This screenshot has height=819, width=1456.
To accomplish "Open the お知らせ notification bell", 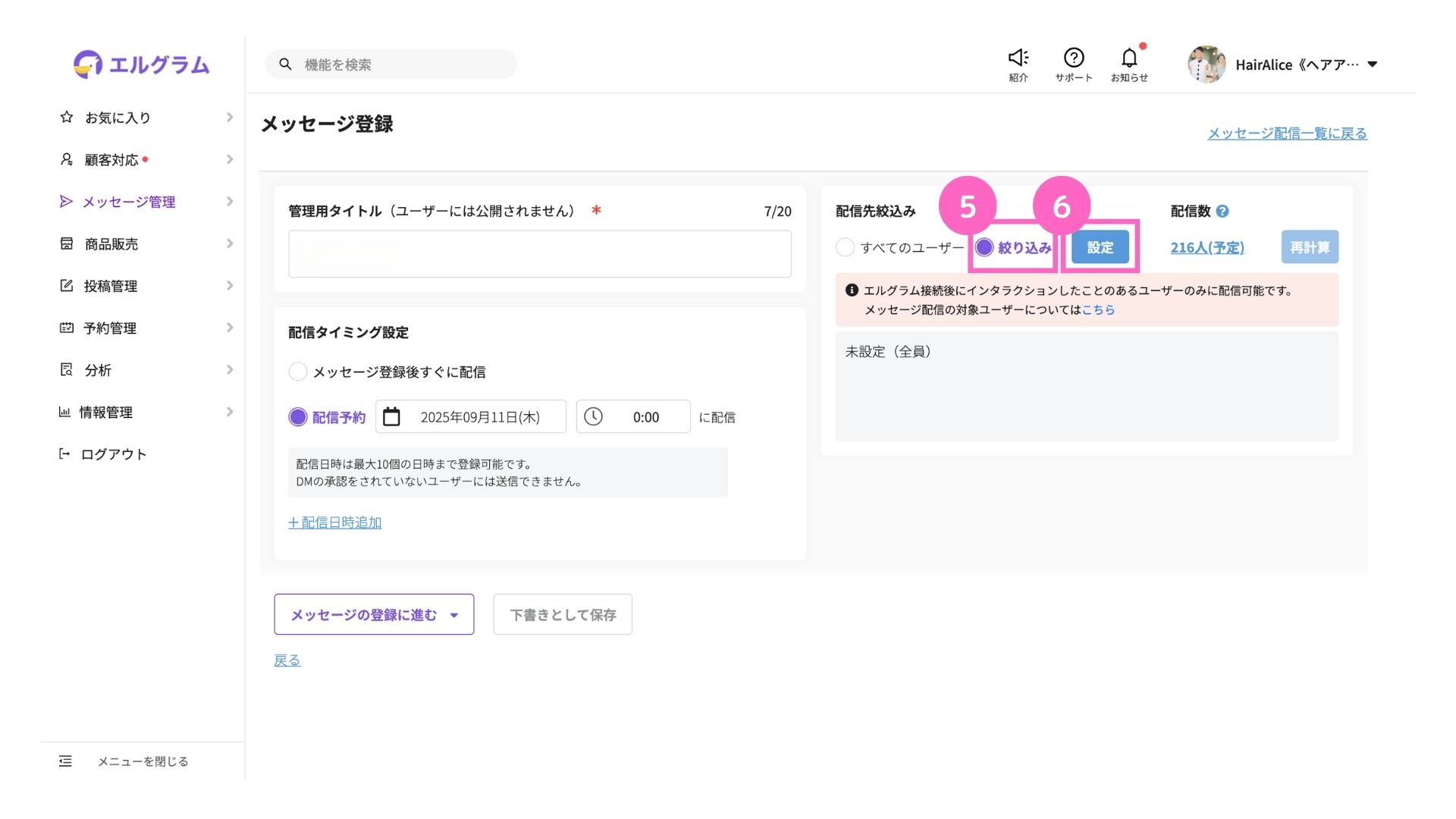I will click(x=1128, y=58).
